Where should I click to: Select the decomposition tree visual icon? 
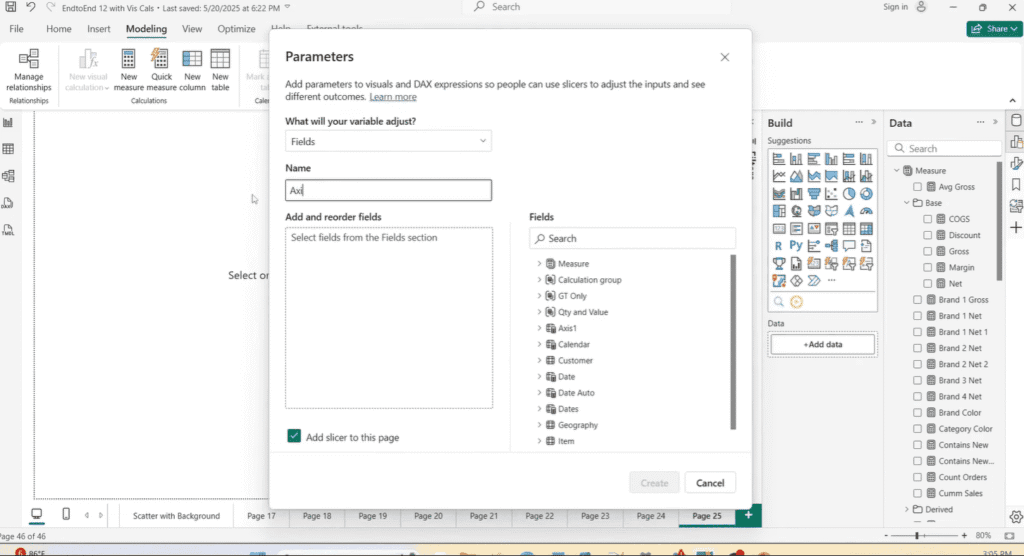831,246
